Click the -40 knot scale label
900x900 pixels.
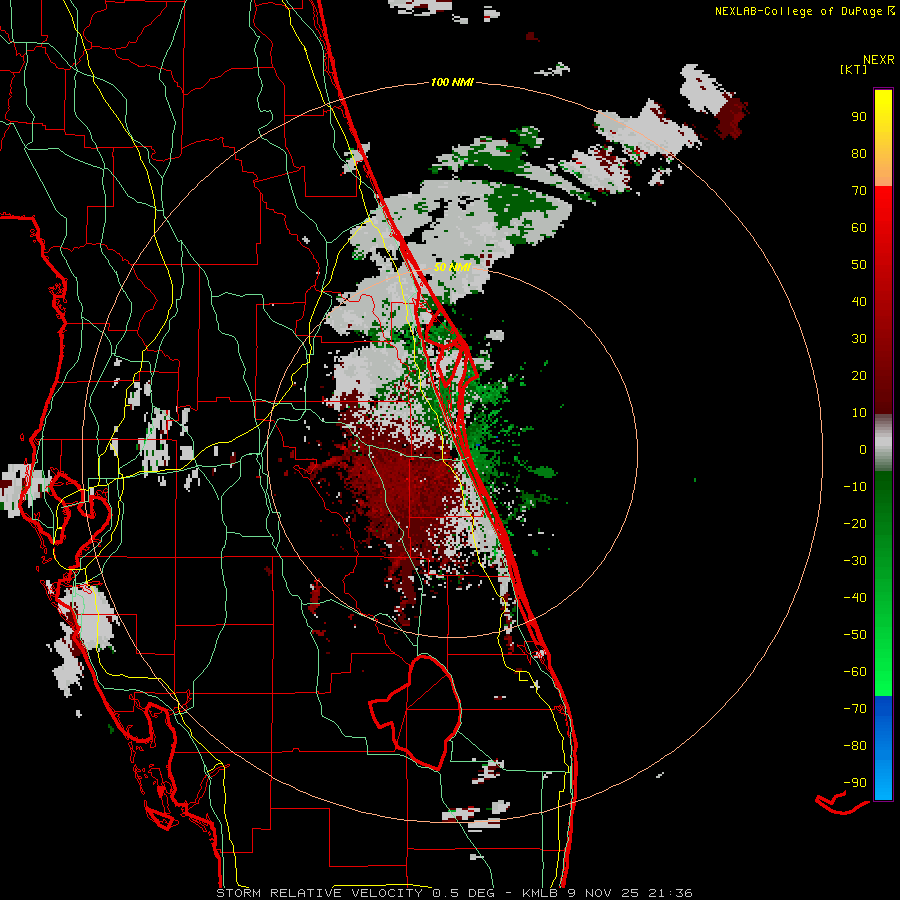click(x=855, y=598)
